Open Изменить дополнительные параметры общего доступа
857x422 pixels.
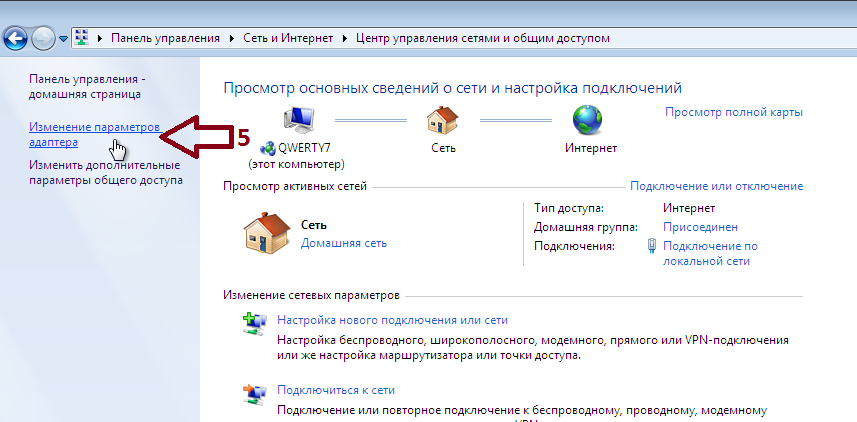[x=105, y=172]
